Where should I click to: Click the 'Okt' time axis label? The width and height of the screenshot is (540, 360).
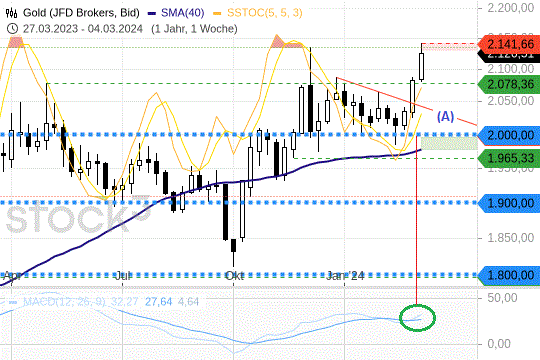[234, 276]
